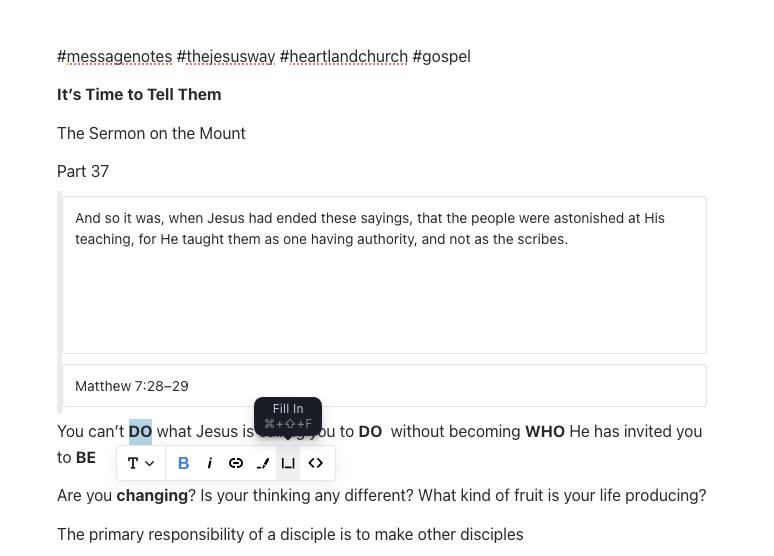This screenshot has width=774, height=556.
Task: Select the highlighted word DO
Action: click(140, 432)
